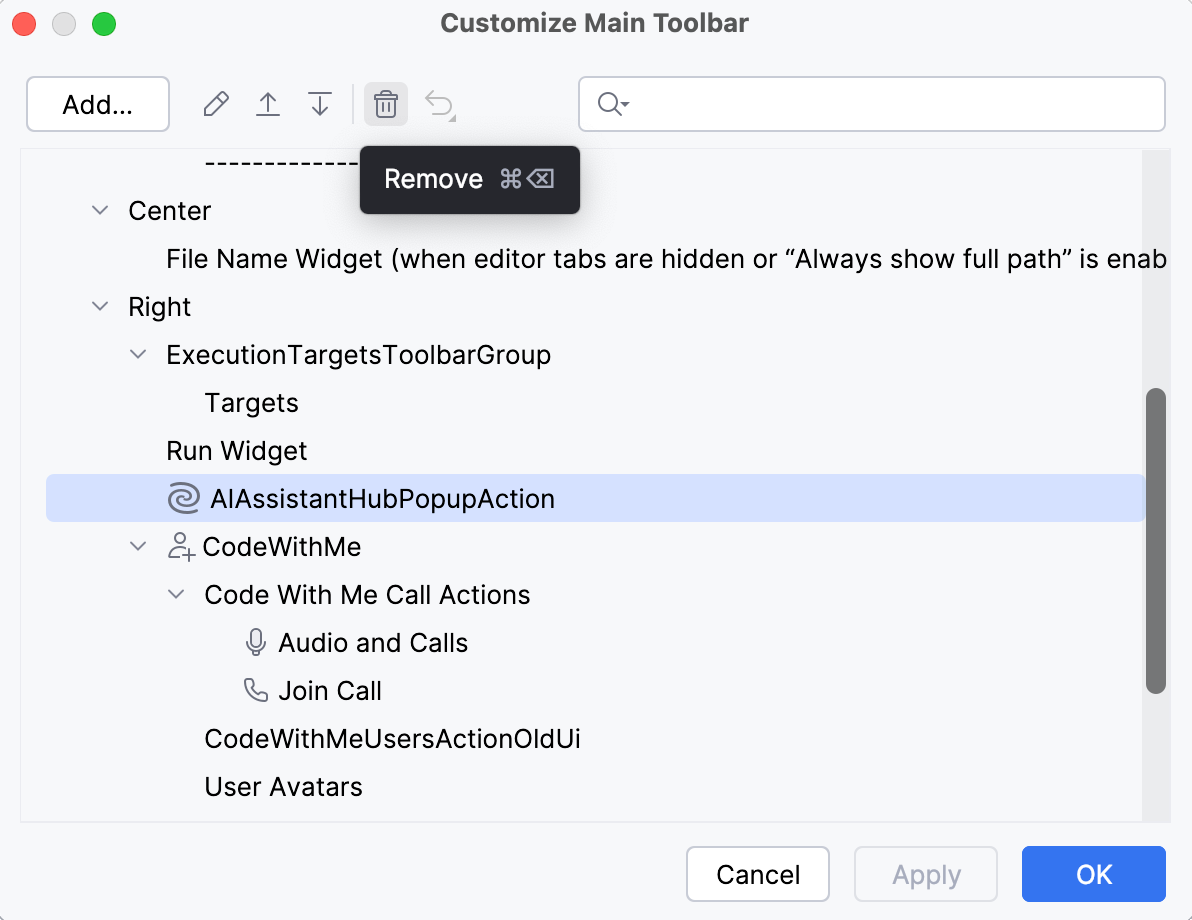
Task: Confirm with the OK button
Action: pos(1093,874)
